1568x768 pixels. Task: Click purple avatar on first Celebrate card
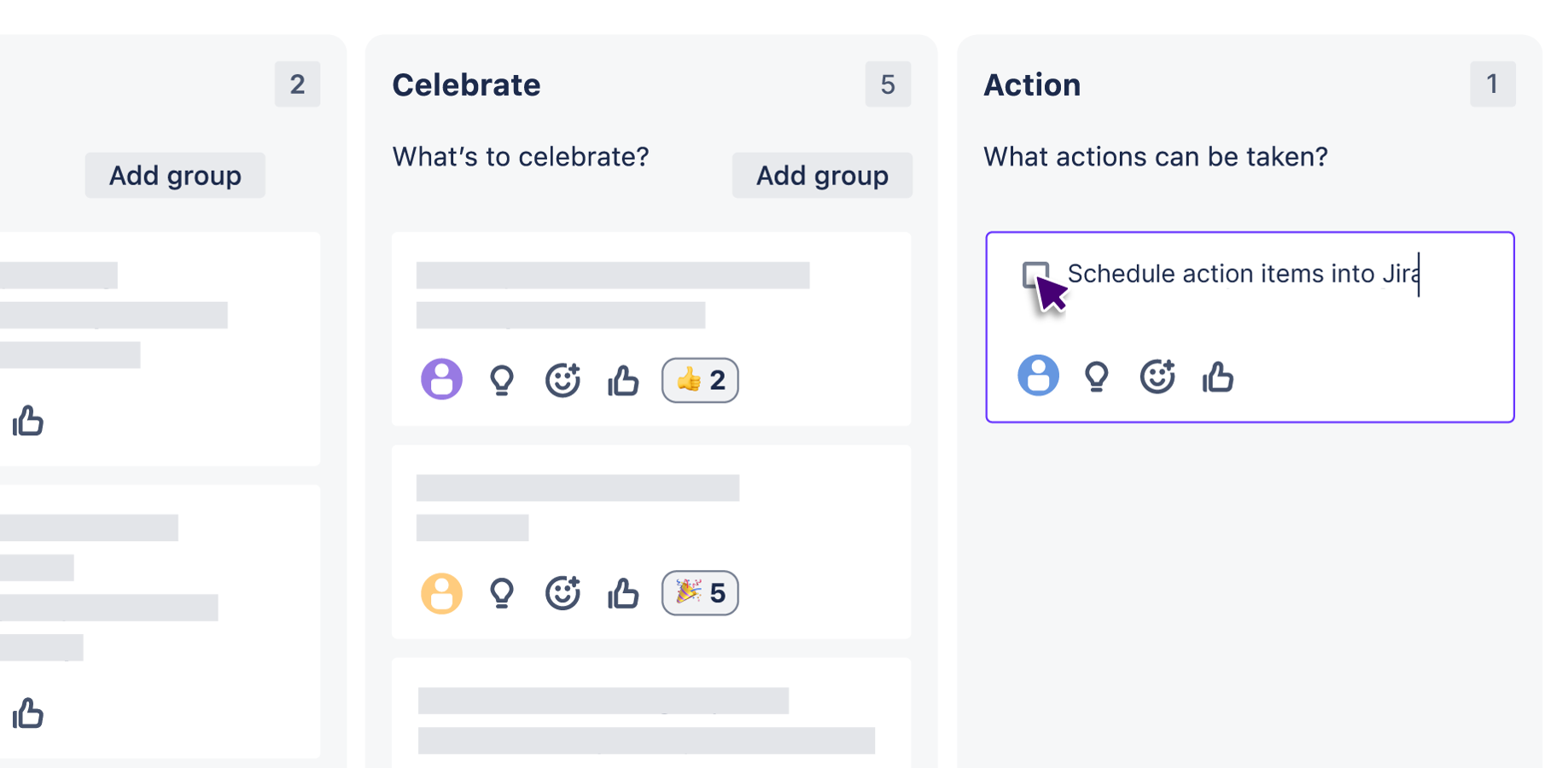441,379
